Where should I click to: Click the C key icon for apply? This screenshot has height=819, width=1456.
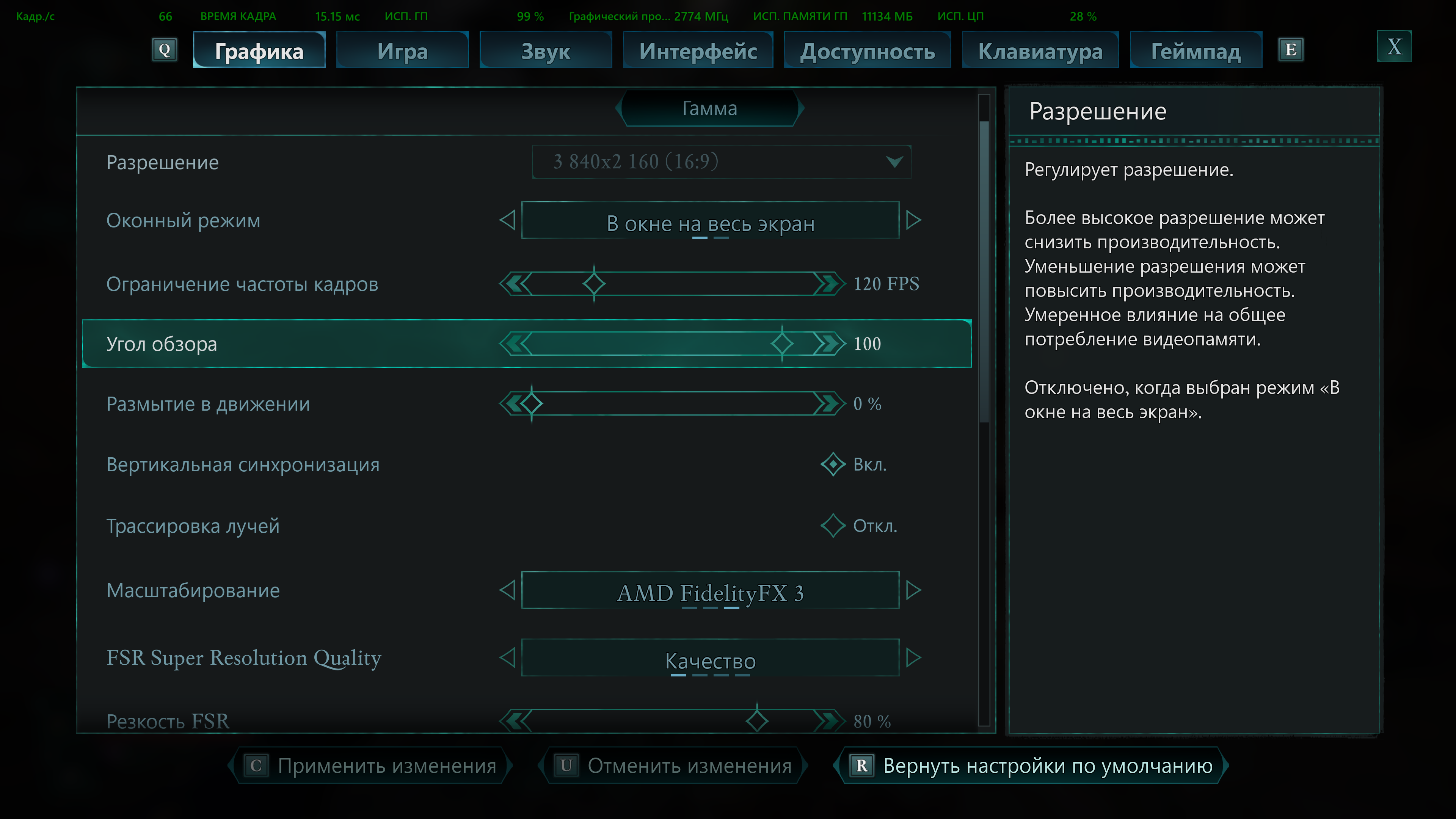point(256,766)
